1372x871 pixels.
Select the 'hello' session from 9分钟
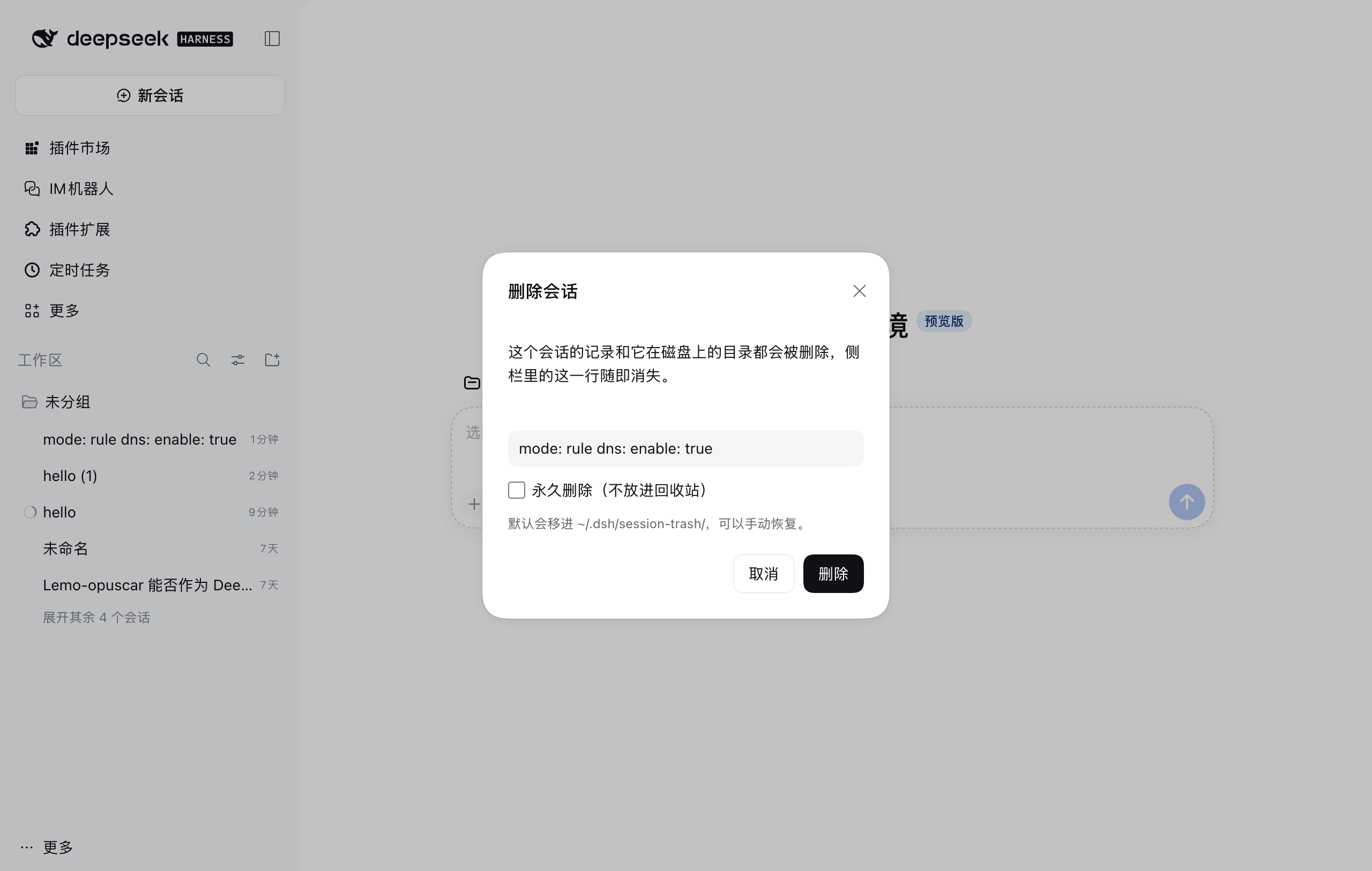(x=150, y=512)
